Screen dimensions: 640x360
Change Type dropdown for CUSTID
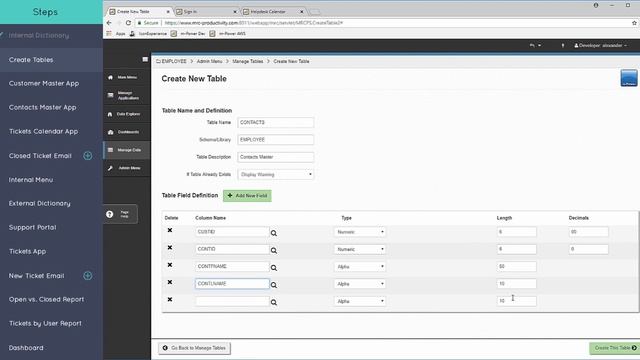click(x=360, y=232)
